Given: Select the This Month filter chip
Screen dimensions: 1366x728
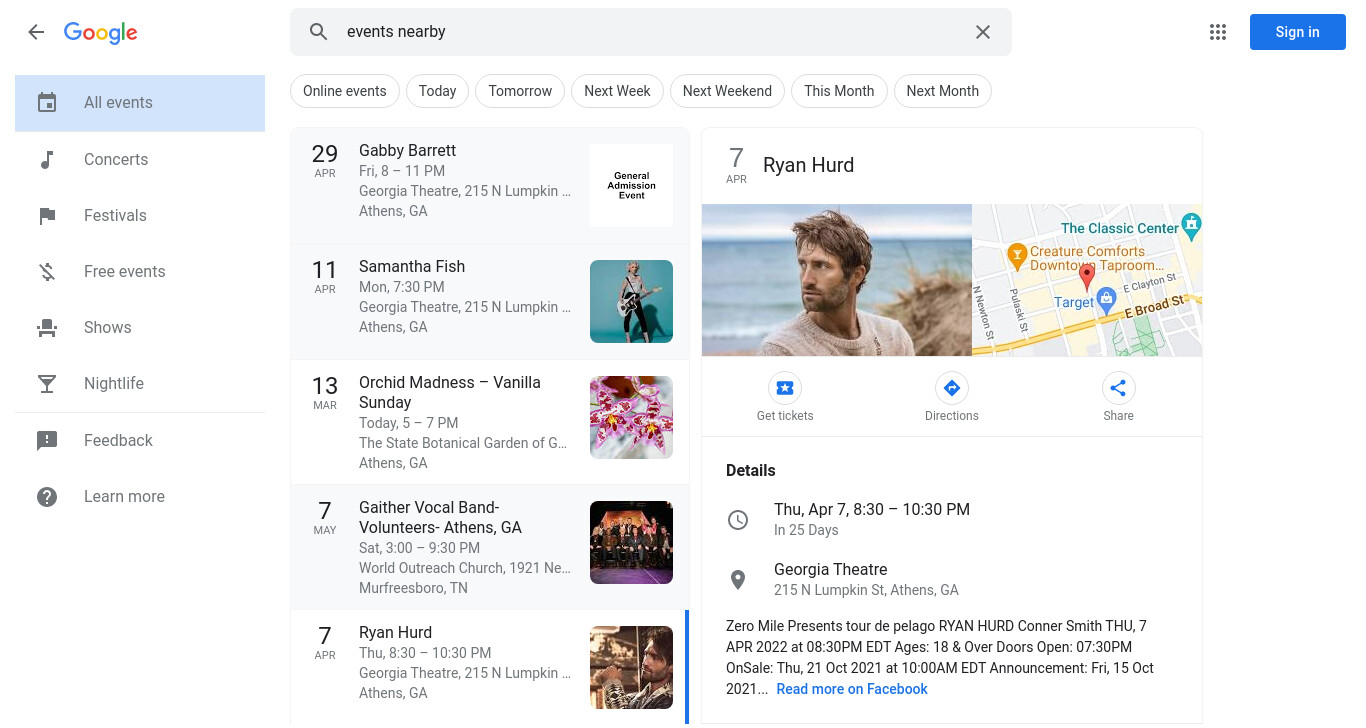Looking at the screenshot, I should coord(839,91).
